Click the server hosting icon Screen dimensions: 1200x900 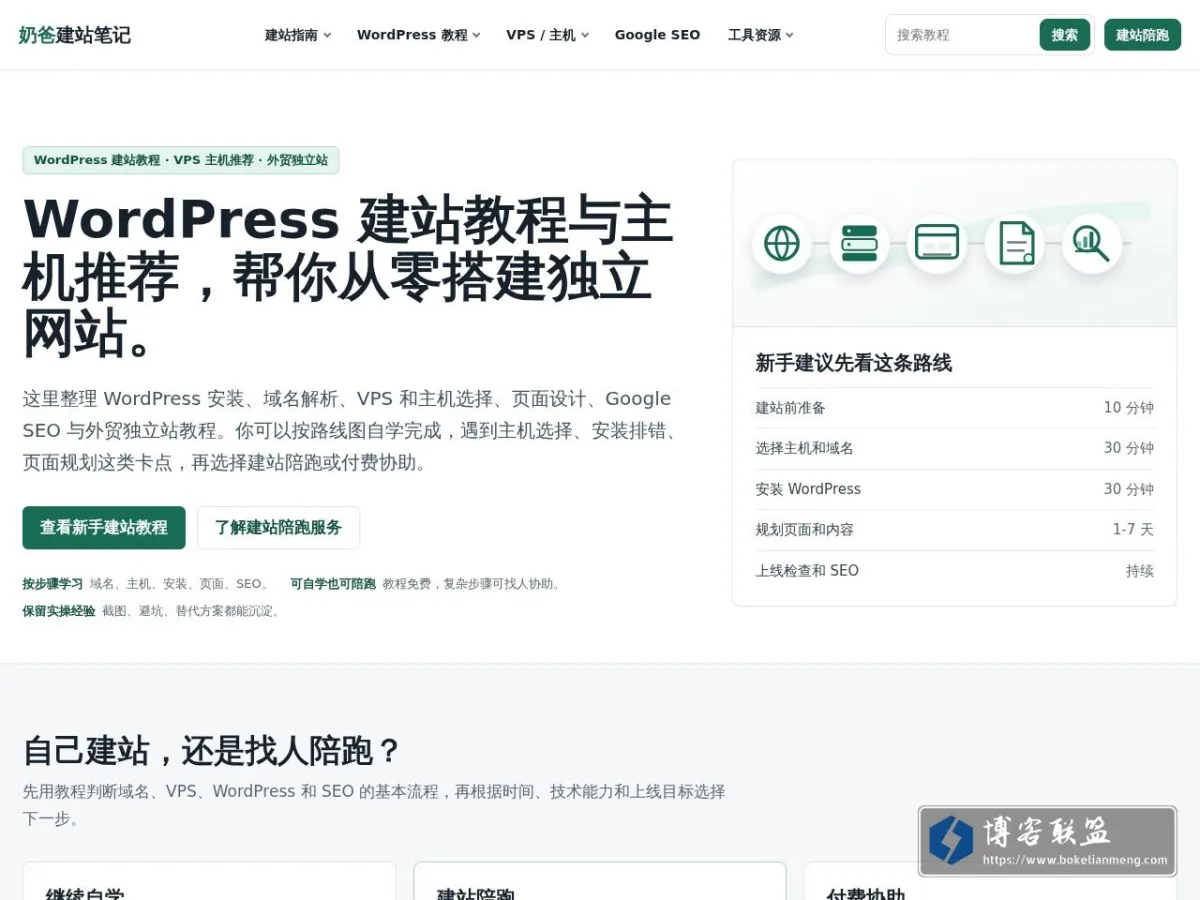coord(859,243)
